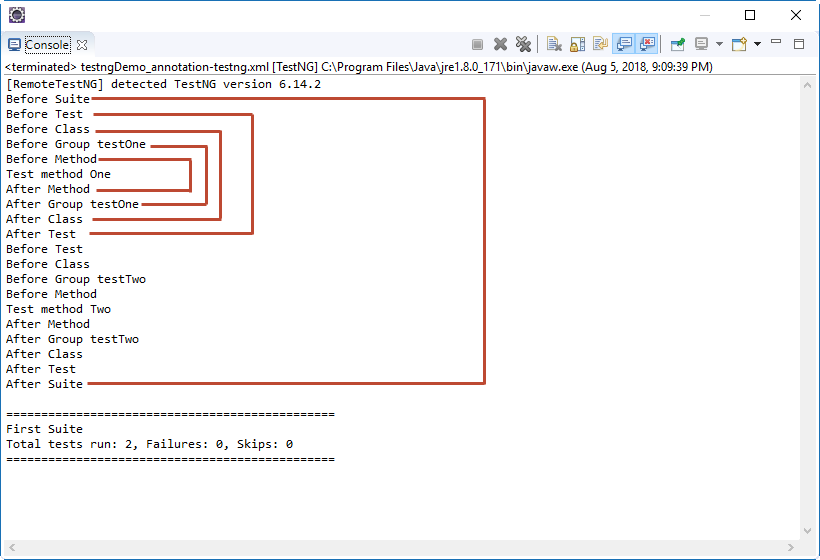Click the Terminate stop button
The height and width of the screenshot is (560, 820).
pos(477,44)
